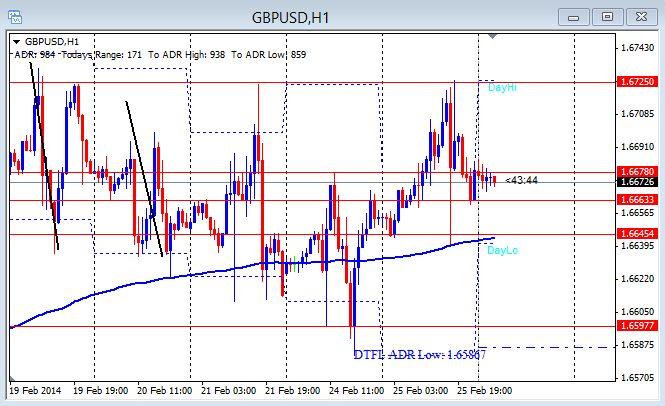Click the DayLo label
The image size is (665, 406).
[503, 250]
